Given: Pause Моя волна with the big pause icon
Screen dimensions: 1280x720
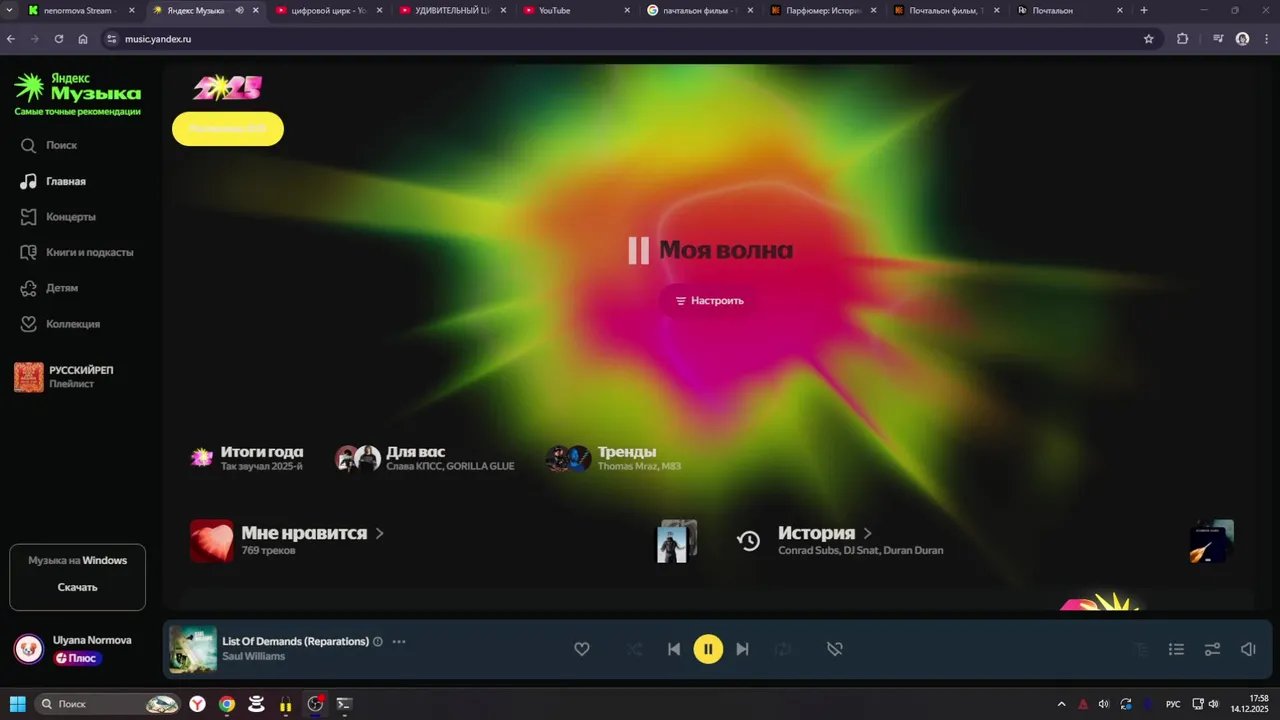Looking at the screenshot, I should pos(638,250).
